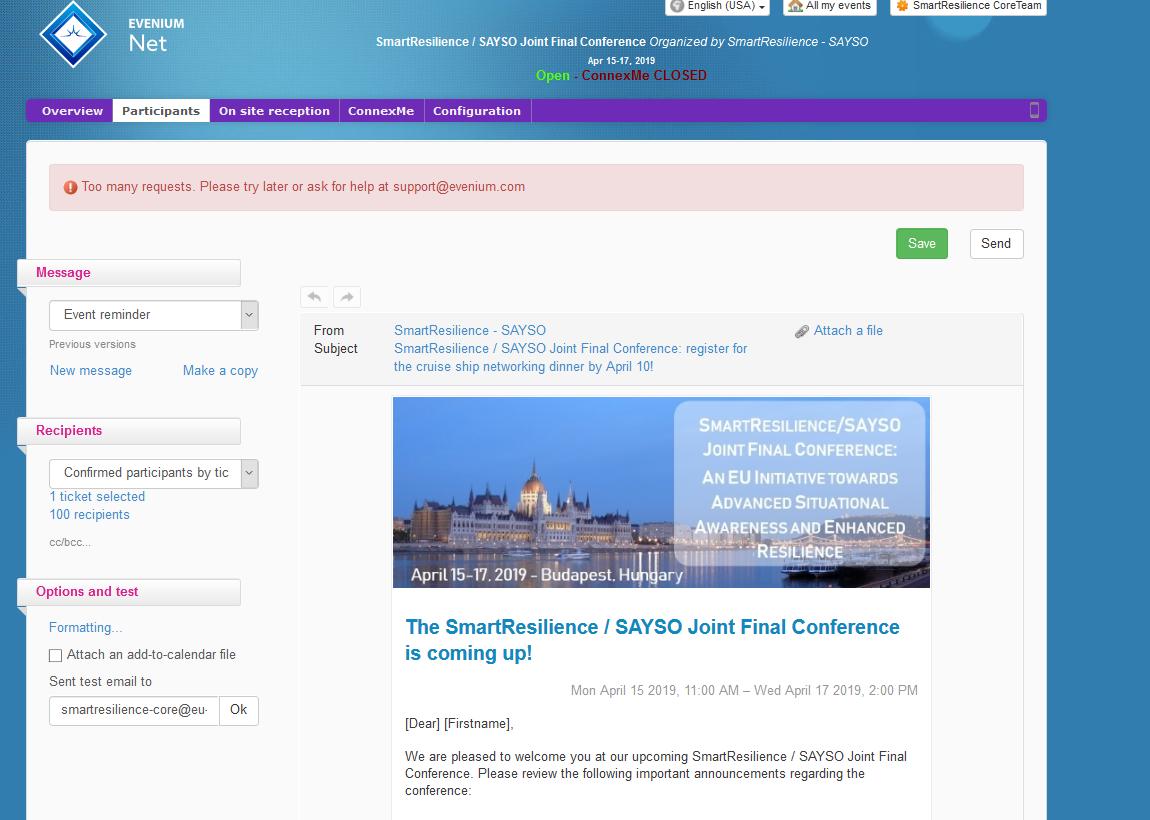Open the Formatting... options link
The height and width of the screenshot is (820, 1150).
[x=85, y=628]
